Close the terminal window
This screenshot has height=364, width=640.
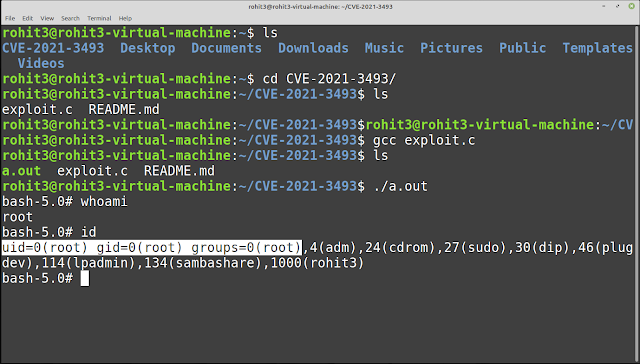pos(631,6)
